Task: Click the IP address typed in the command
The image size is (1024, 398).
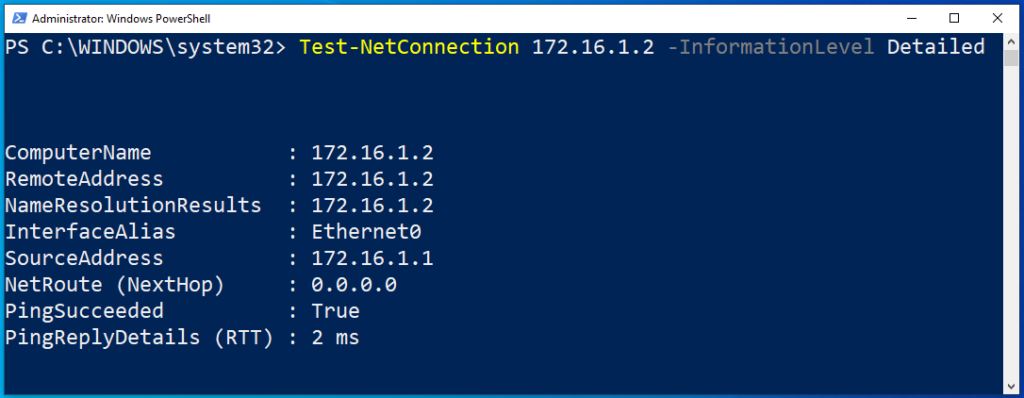Action: (593, 47)
